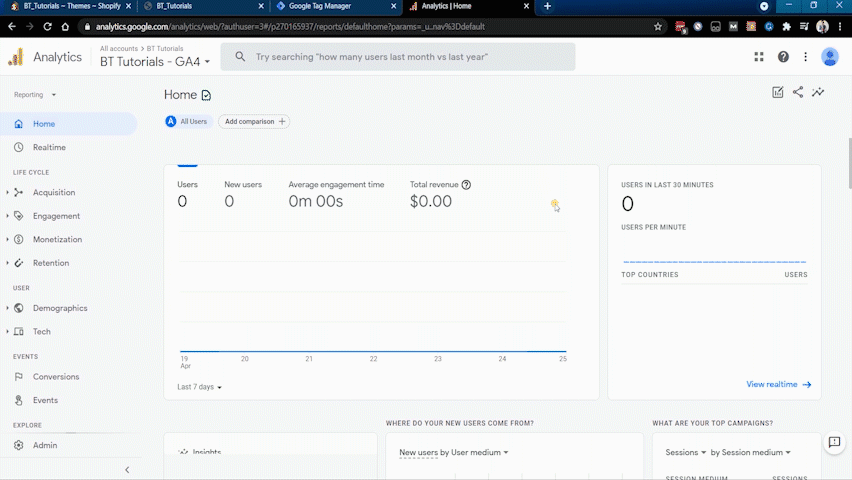This screenshot has height=480, width=852.
Task: Select the Average engagement time metric
Action: 336,194
